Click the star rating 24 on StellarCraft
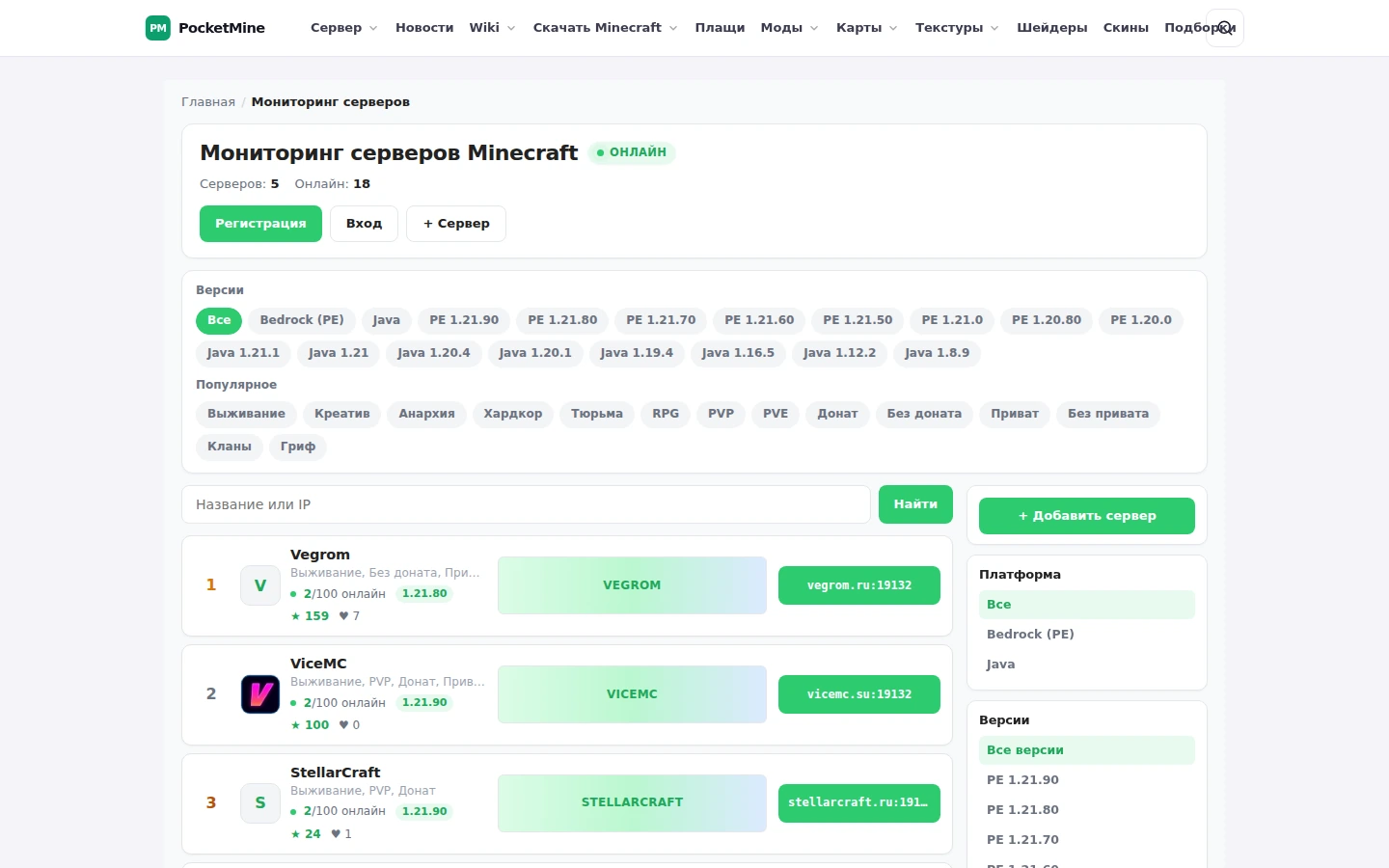This screenshot has width=1389, height=868. [x=306, y=834]
